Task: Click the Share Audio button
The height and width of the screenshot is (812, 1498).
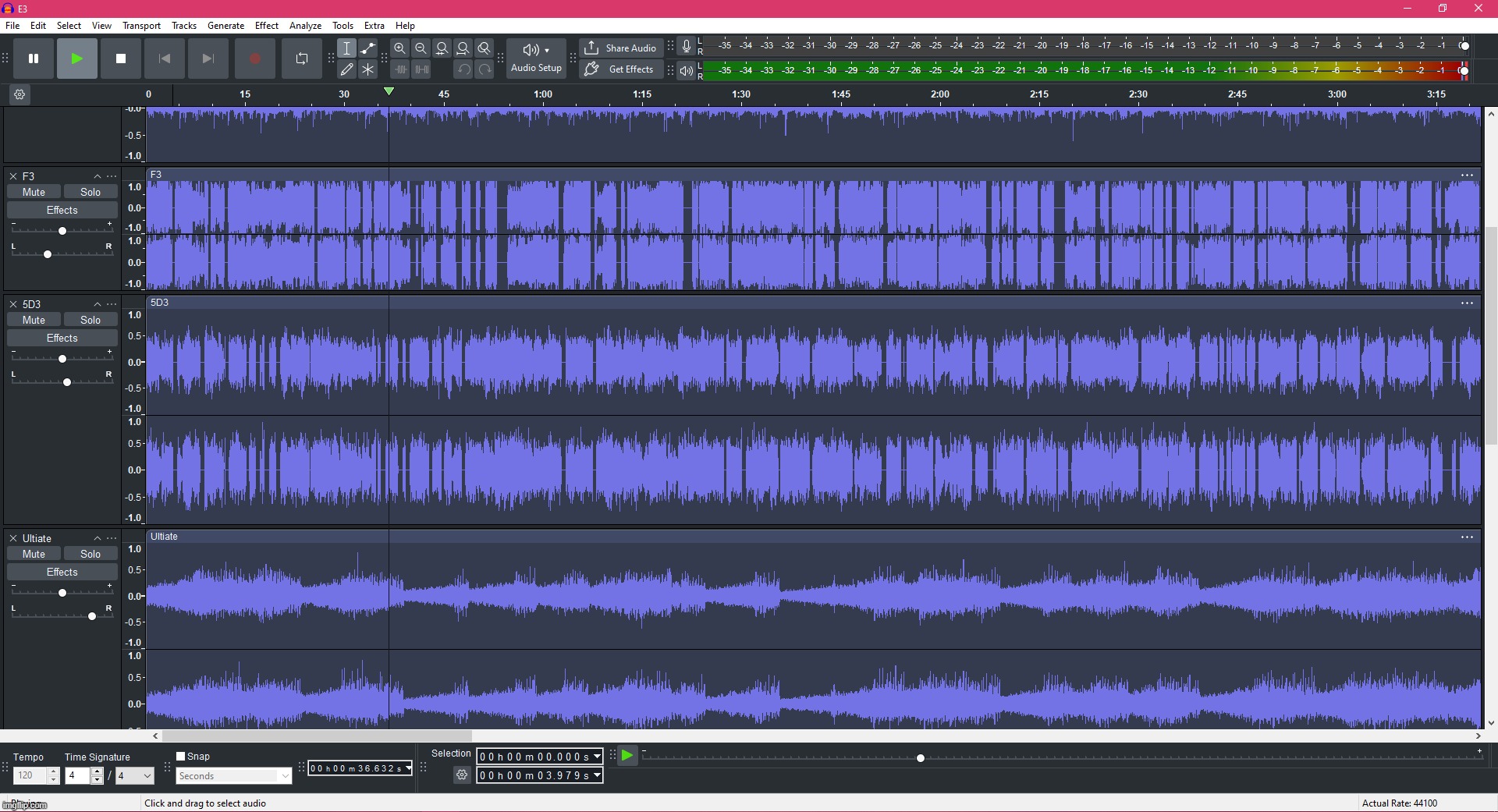Action: pyautogui.click(x=621, y=48)
